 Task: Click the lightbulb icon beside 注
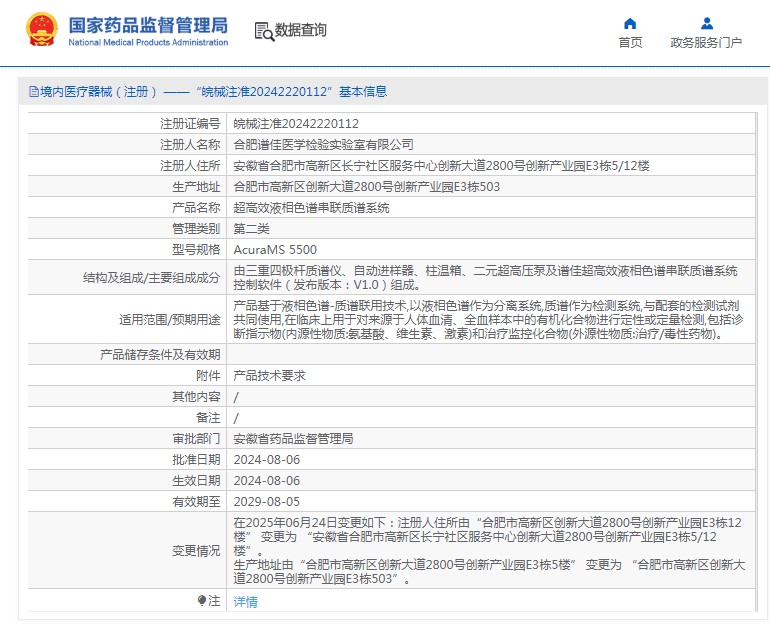201,600
